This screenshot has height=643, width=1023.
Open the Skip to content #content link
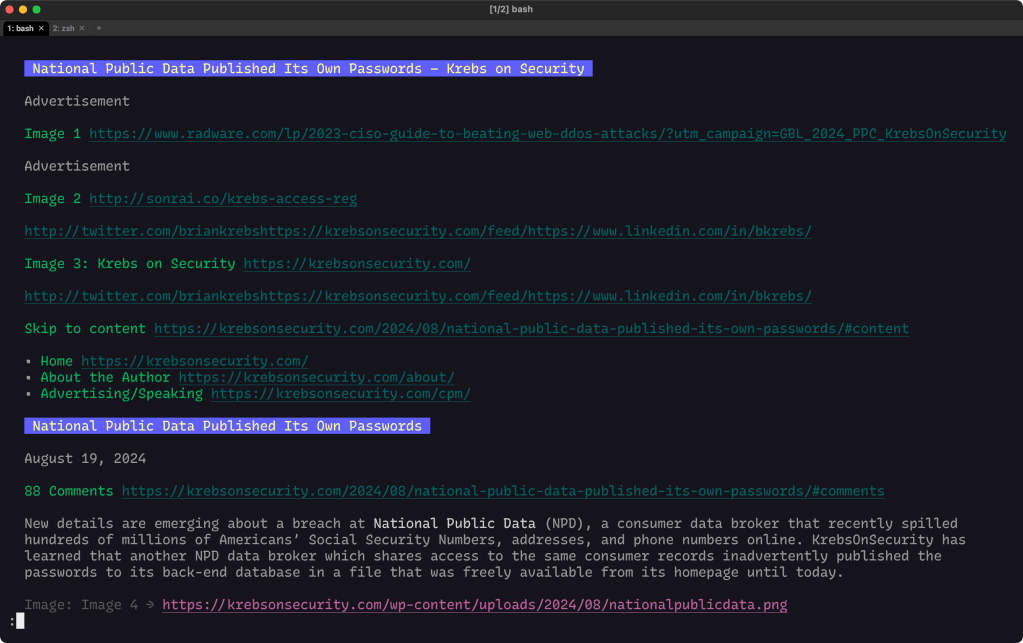(531, 329)
